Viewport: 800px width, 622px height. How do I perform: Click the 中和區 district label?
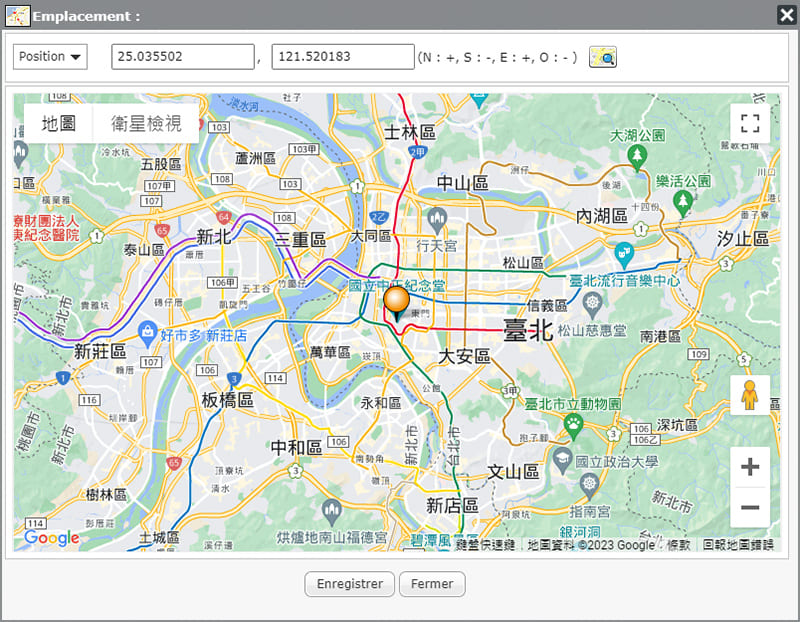point(296,448)
